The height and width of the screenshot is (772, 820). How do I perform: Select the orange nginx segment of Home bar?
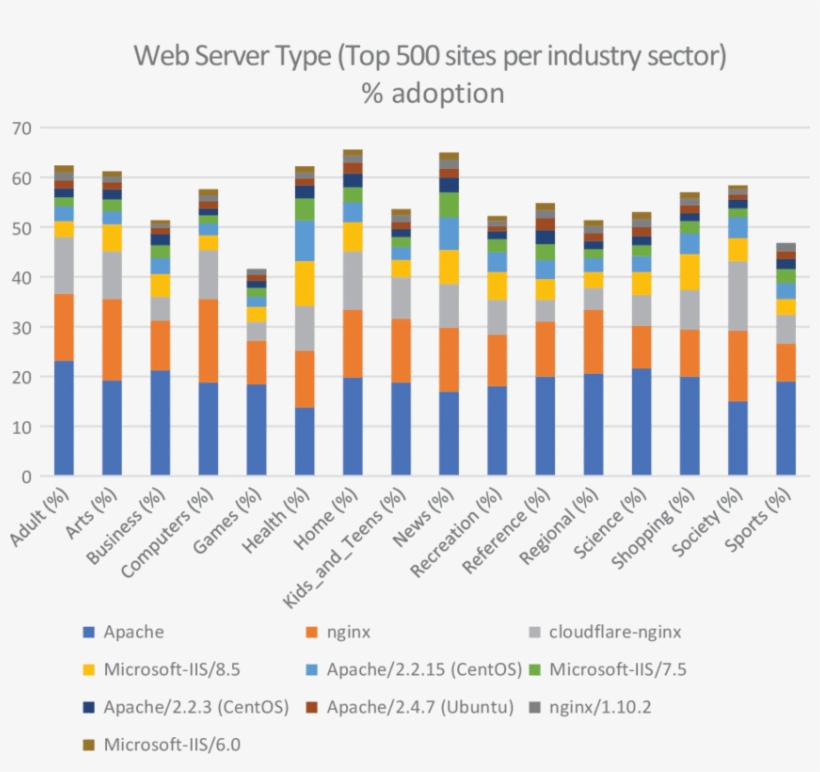point(352,344)
